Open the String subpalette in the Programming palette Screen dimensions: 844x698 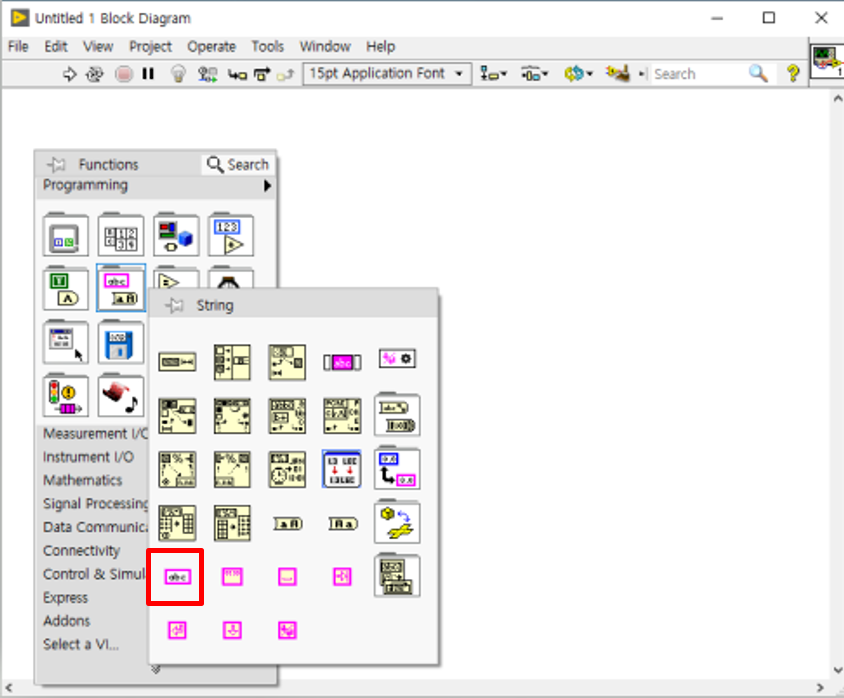pyautogui.click(x=121, y=288)
